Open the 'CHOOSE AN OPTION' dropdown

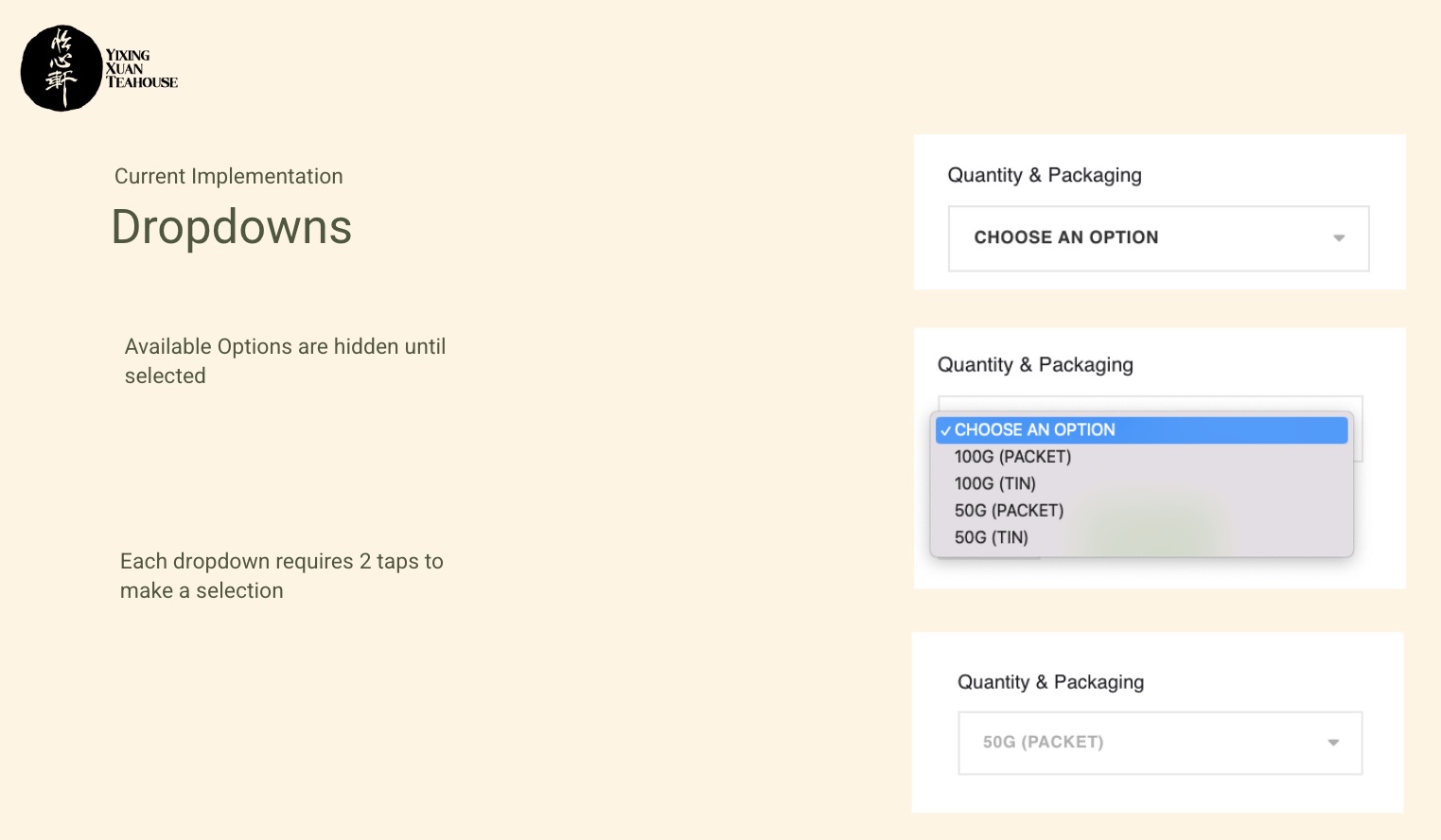1159,238
